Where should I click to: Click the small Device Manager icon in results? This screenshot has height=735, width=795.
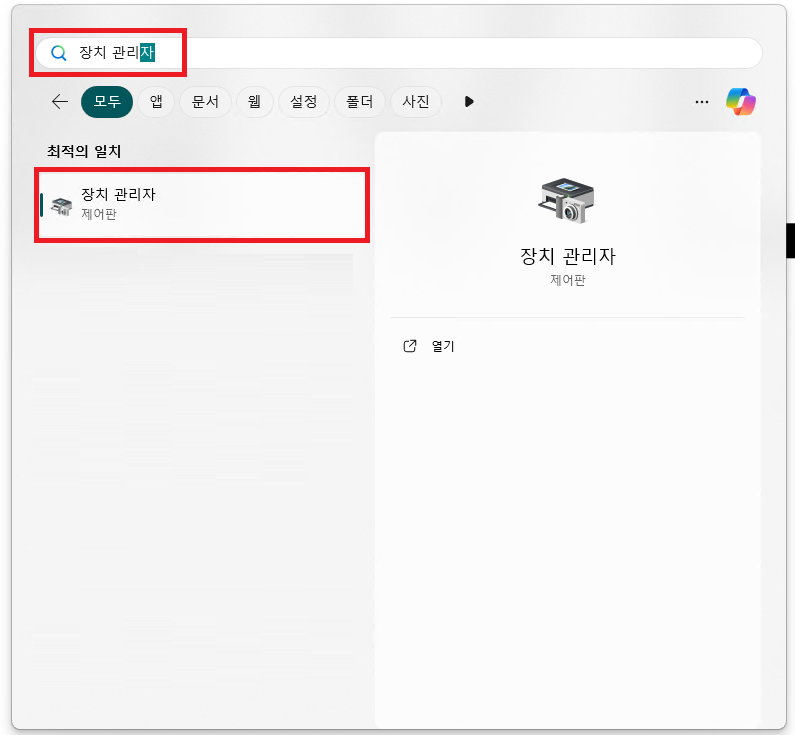(x=62, y=206)
